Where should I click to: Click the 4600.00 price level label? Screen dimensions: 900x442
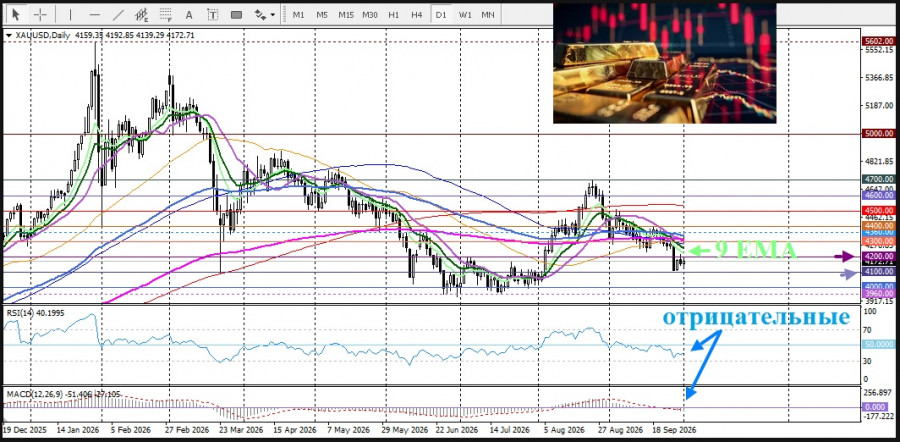[x=878, y=195]
